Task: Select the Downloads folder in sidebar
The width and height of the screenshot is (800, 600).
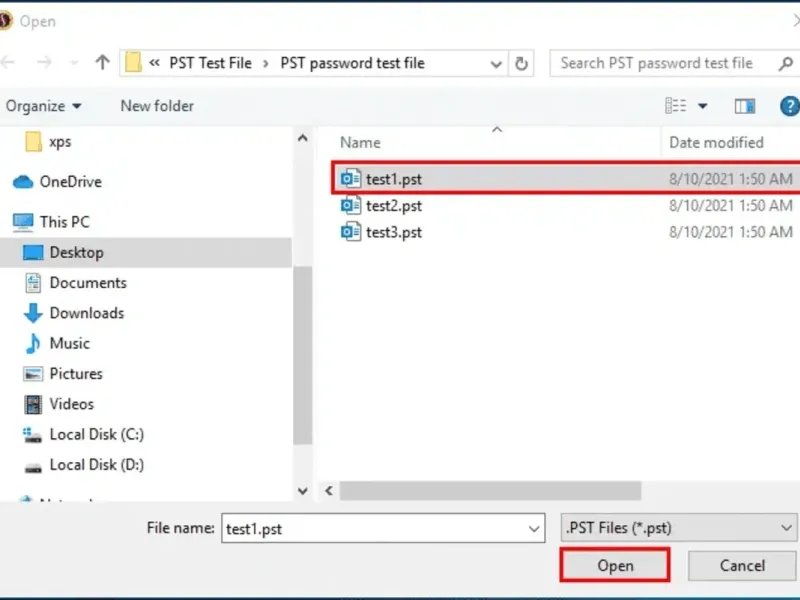Action: click(86, 313)
